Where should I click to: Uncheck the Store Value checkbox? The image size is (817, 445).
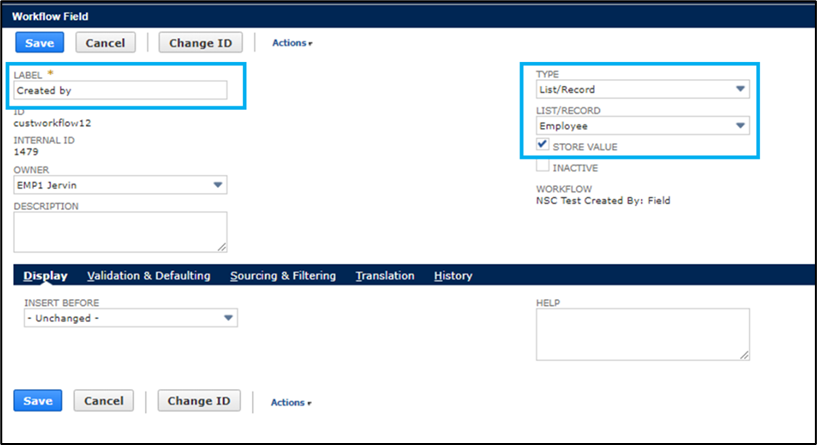tap(542, 144)
